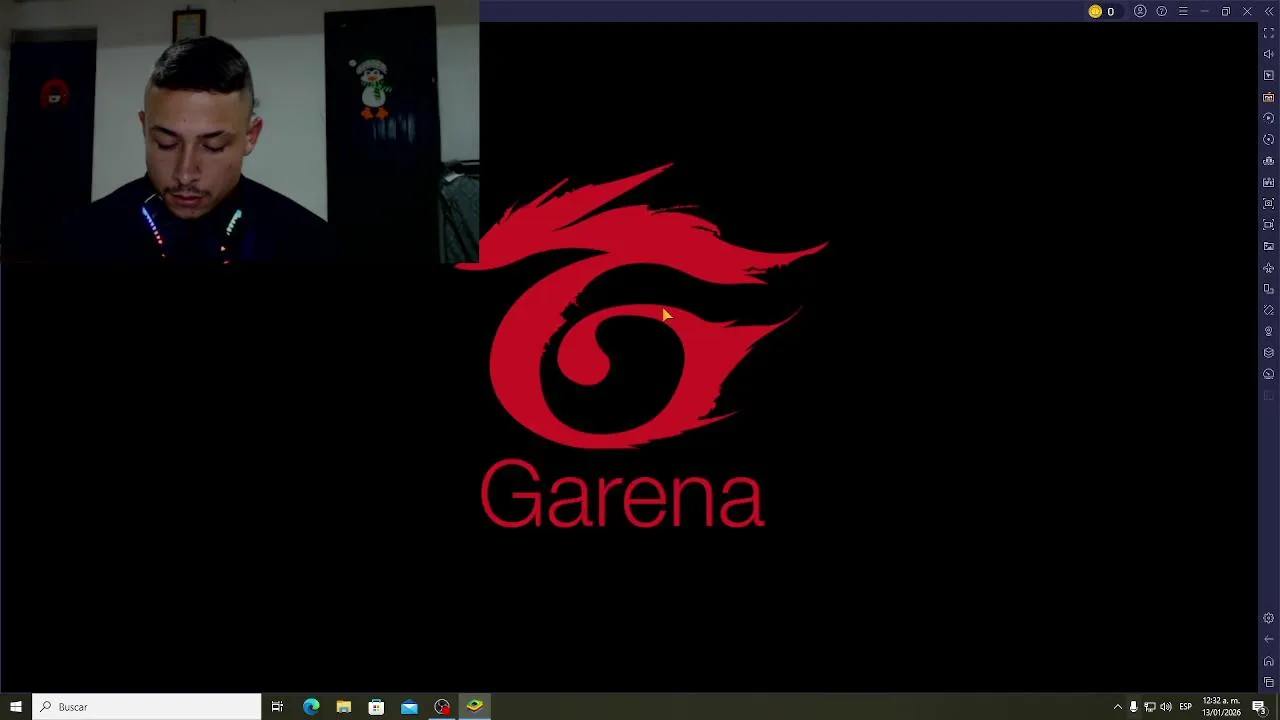Screen dimensions: 1280x720
Task: Open the media folder icon in sidebar
Action: click(x=1269, y=246)
